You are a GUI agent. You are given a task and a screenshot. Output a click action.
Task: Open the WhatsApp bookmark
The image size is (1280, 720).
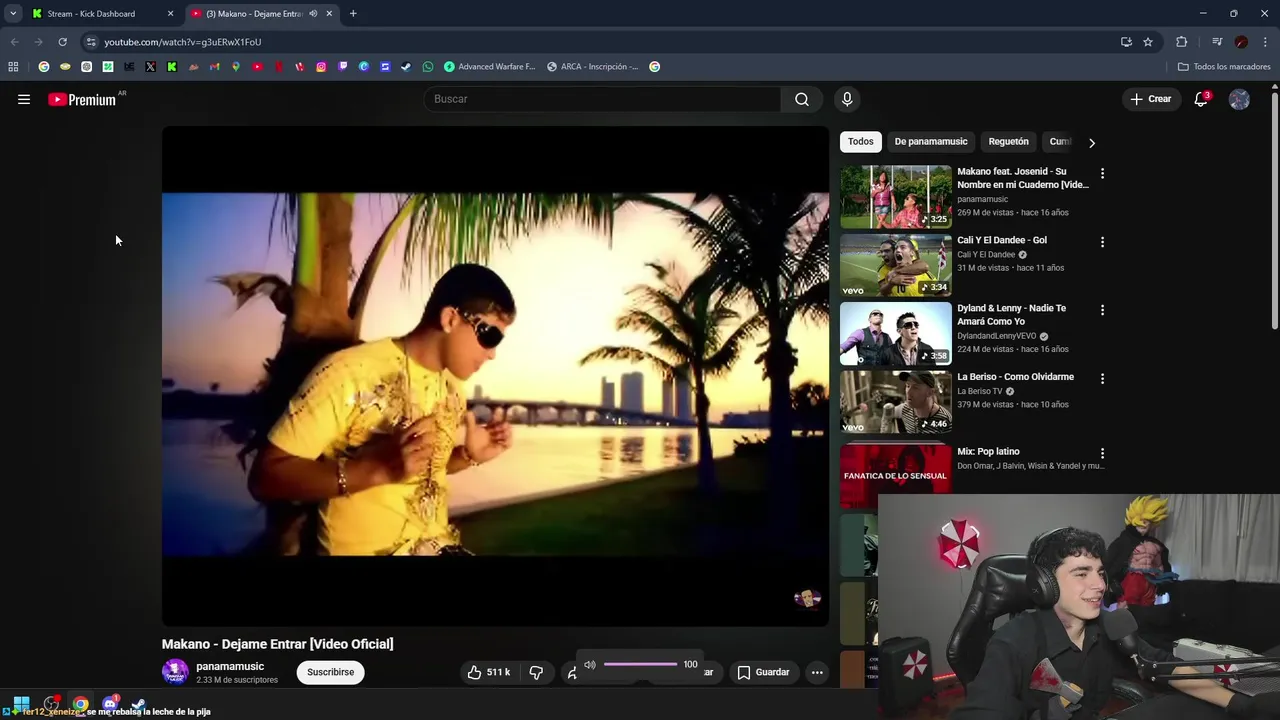point(428,67)
